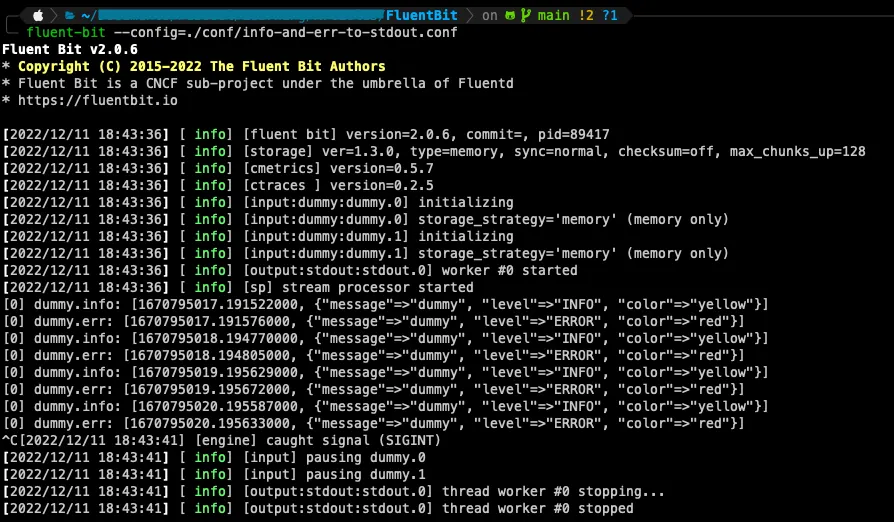The width and height of the screenshot is (894, 522).
Task: Click the word "on" in the prompt
Action: (x=490, y=15)
